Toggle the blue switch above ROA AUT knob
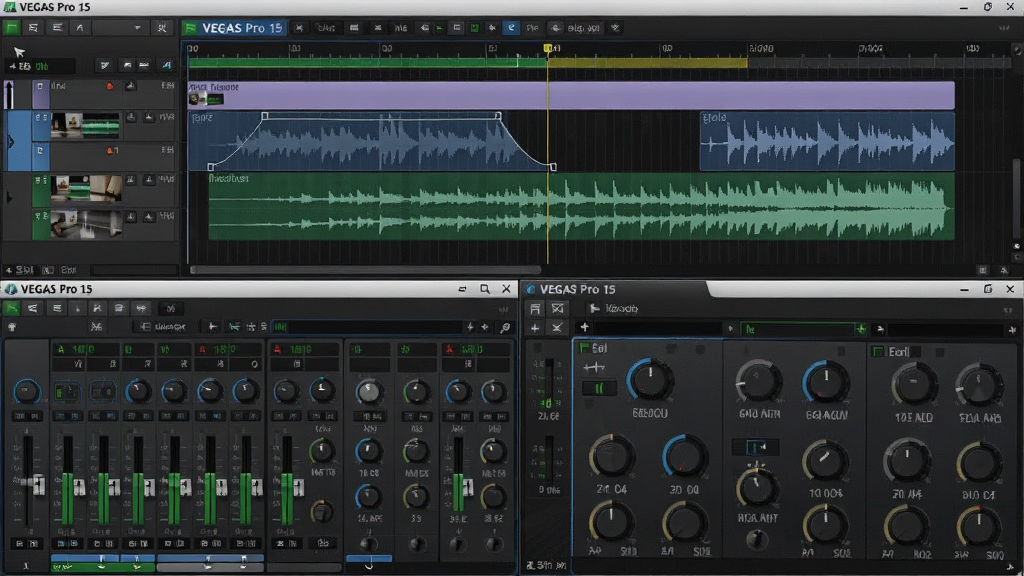Viewport: 1024px width, 576px height. pos(756,447)
